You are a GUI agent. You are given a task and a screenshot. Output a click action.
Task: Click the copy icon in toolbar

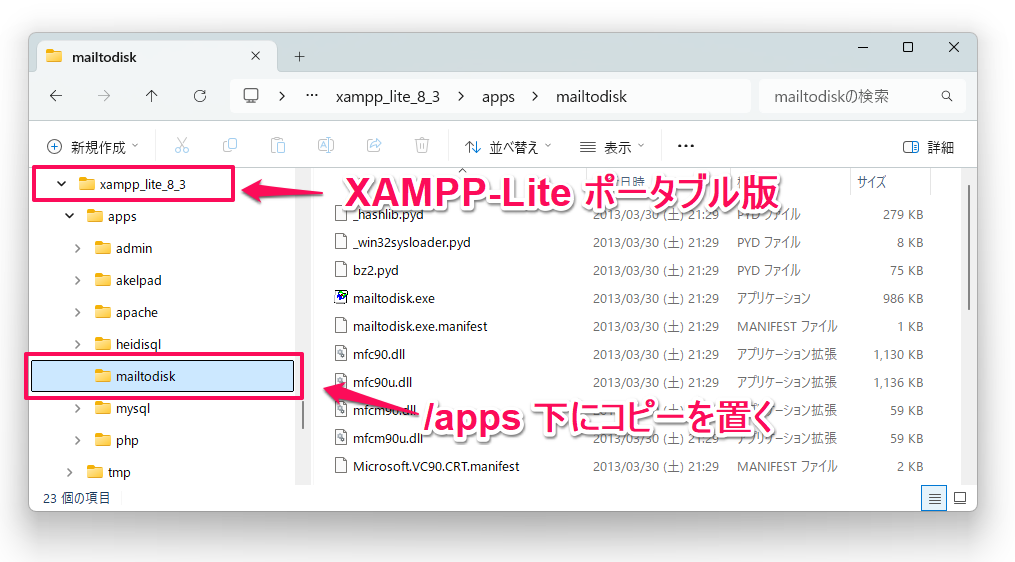click(x=230, y=146)
